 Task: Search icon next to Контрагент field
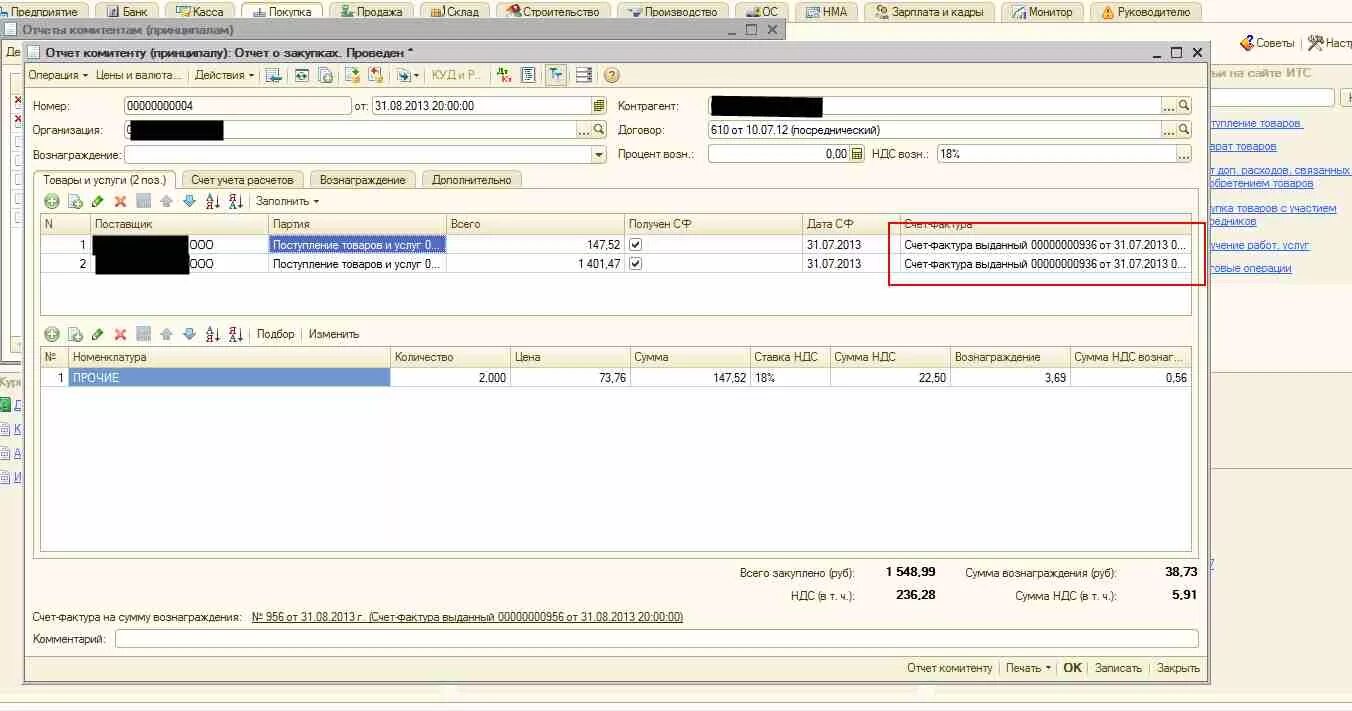click(1184, 105)
